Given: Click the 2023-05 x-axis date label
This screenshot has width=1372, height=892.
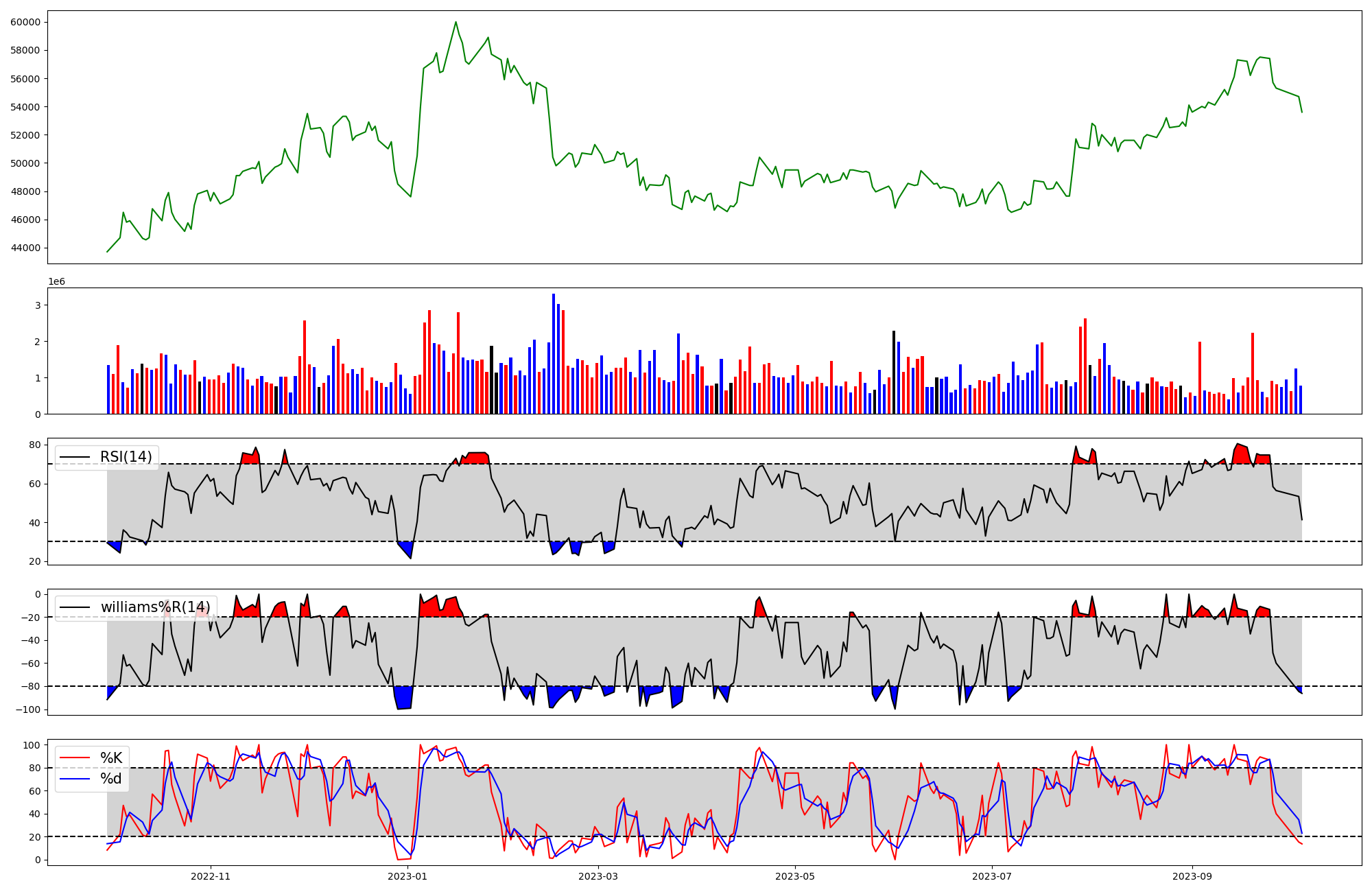Looking at the screenshot, I should 795,876.
